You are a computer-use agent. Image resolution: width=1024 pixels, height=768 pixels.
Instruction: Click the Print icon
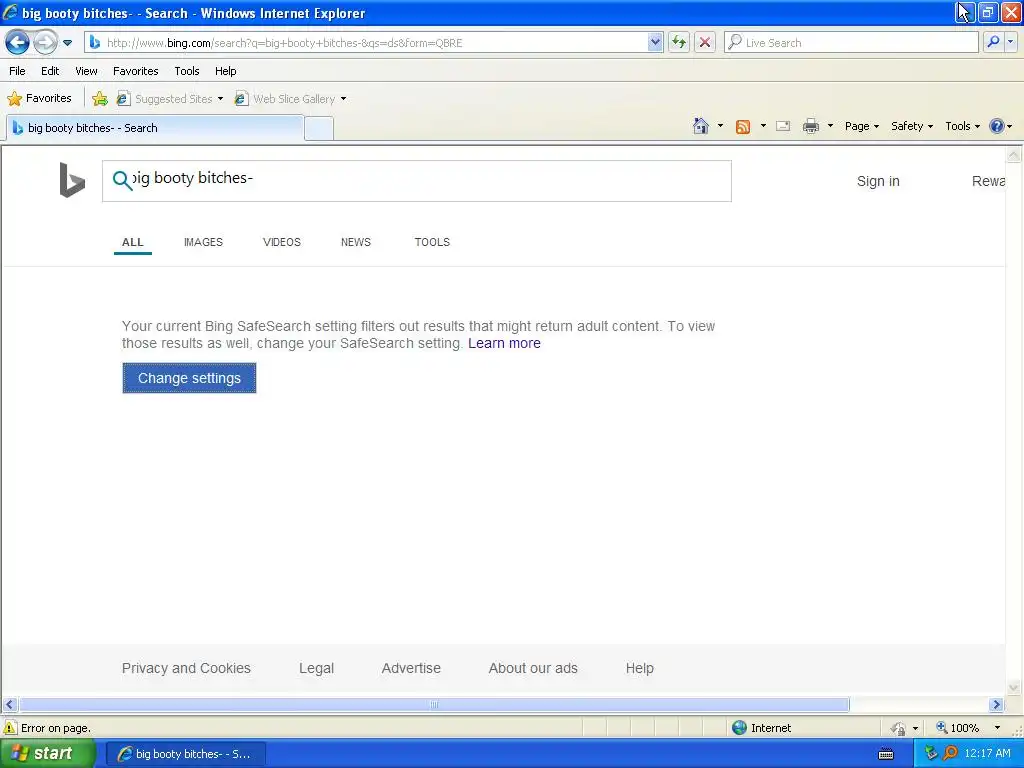pos(810,126)
